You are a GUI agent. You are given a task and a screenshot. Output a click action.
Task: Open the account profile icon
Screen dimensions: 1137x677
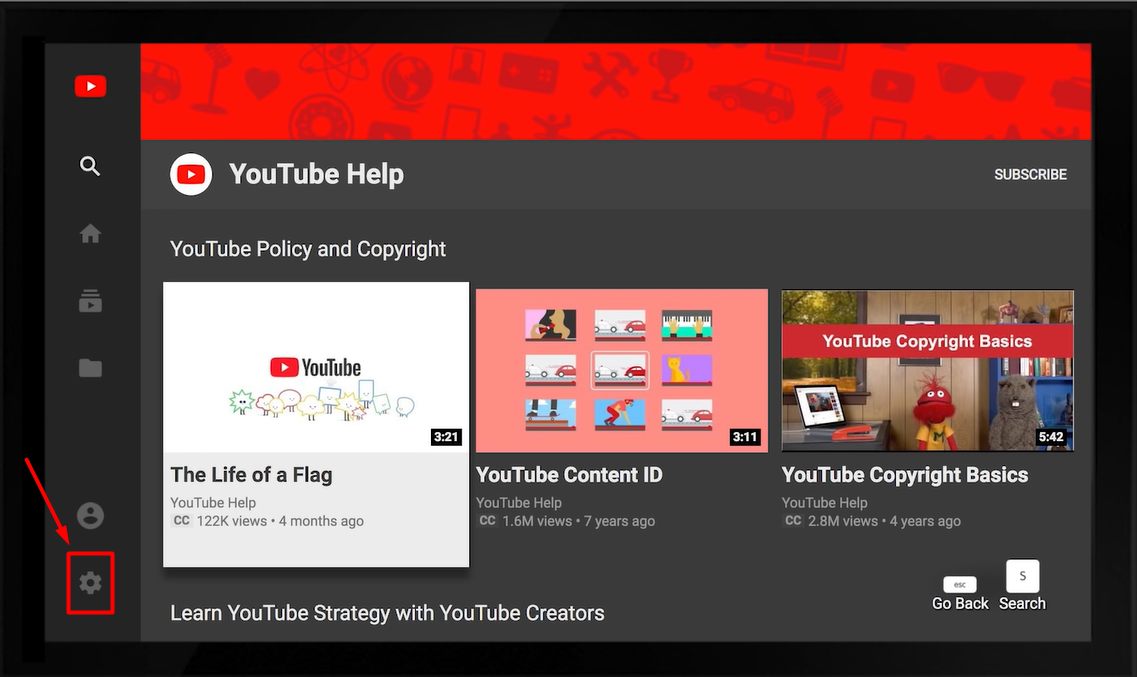point(91,515)
